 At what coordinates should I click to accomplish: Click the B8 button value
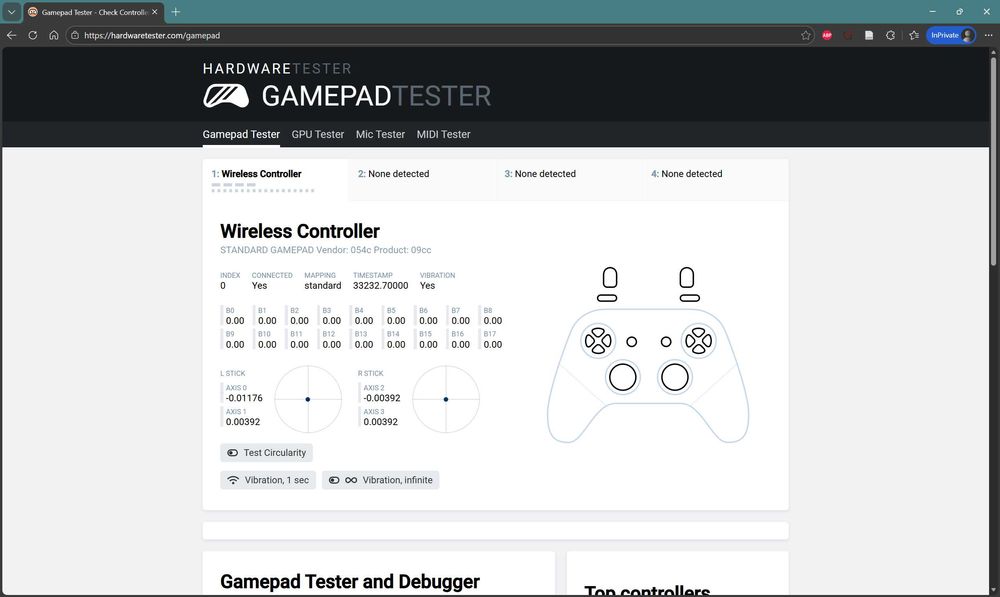492,321
